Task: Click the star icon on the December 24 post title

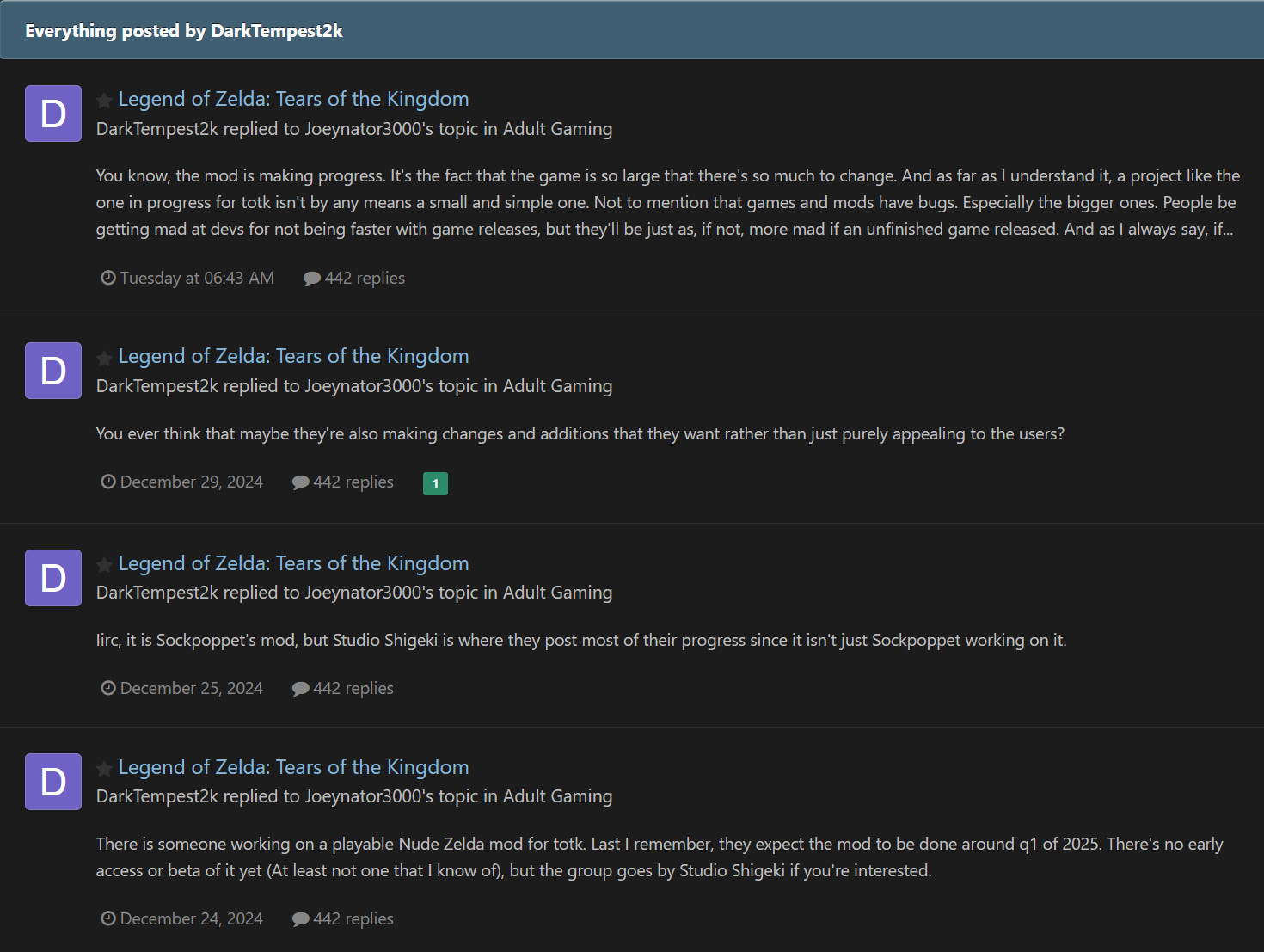Action: tap(104, 769)
